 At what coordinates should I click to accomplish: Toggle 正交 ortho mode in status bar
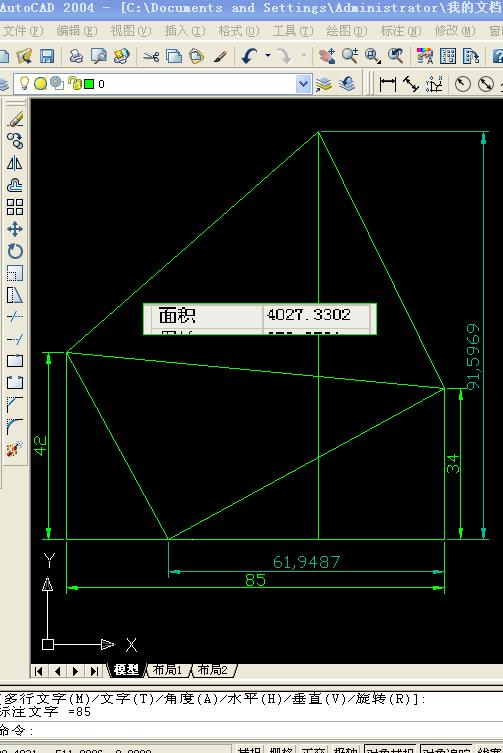click(313, 749)
